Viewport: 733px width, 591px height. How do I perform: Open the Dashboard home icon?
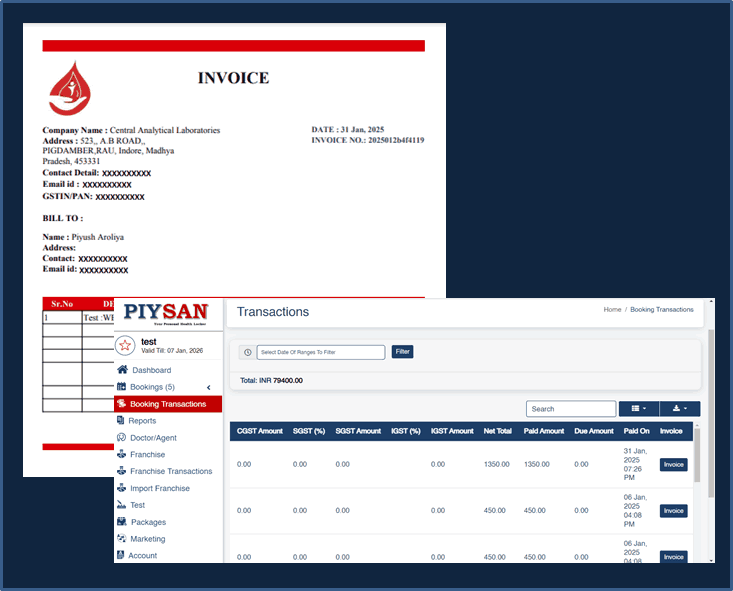coord(122,369)
